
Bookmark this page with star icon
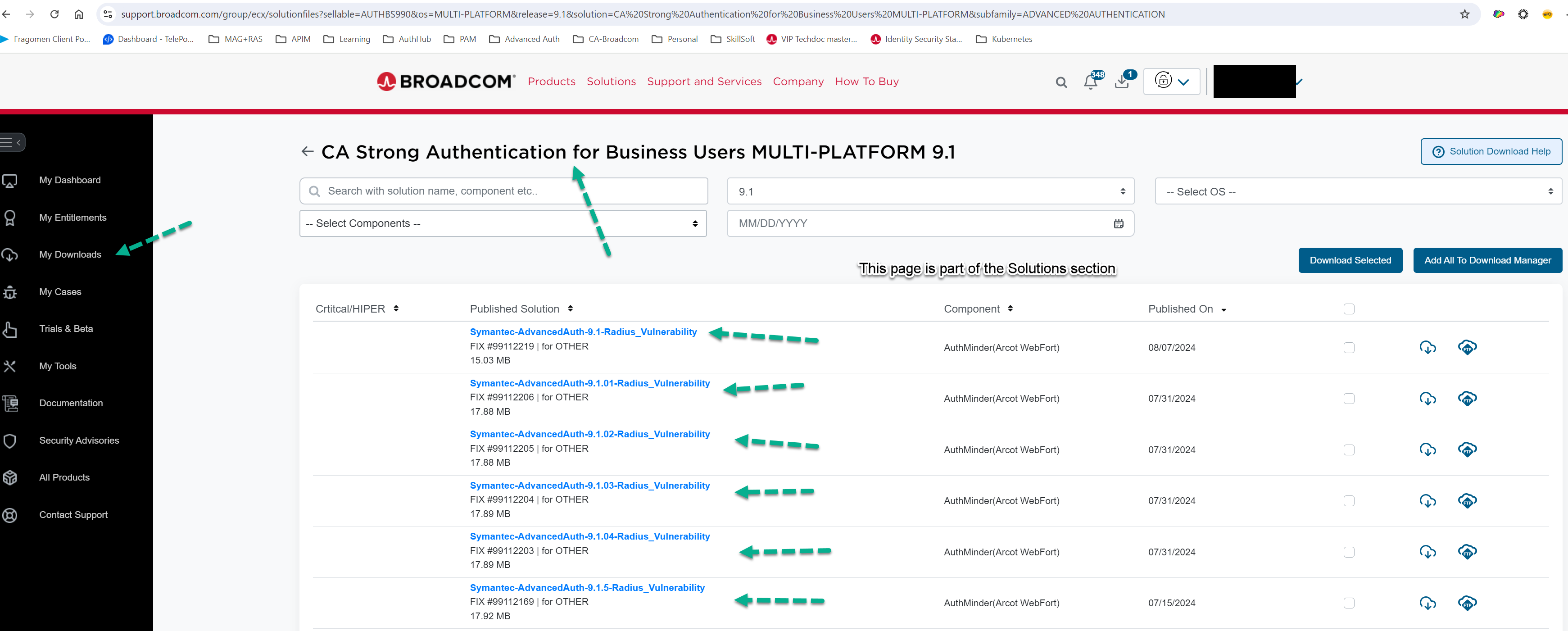1464,14
